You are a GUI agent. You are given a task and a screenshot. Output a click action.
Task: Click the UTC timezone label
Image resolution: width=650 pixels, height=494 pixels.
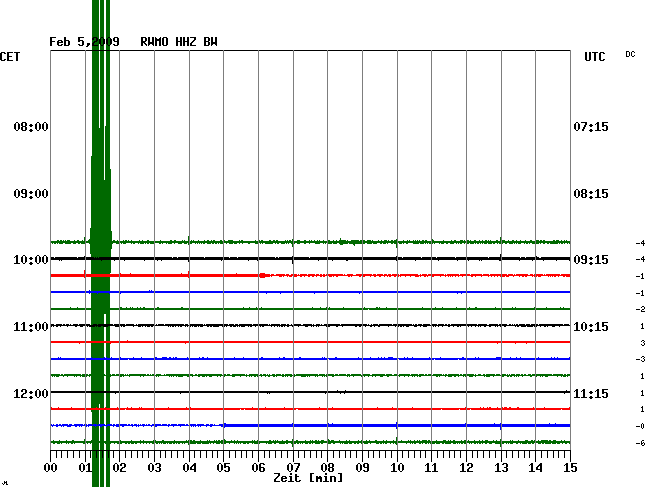pyautogui.click(x=594, y=57)
